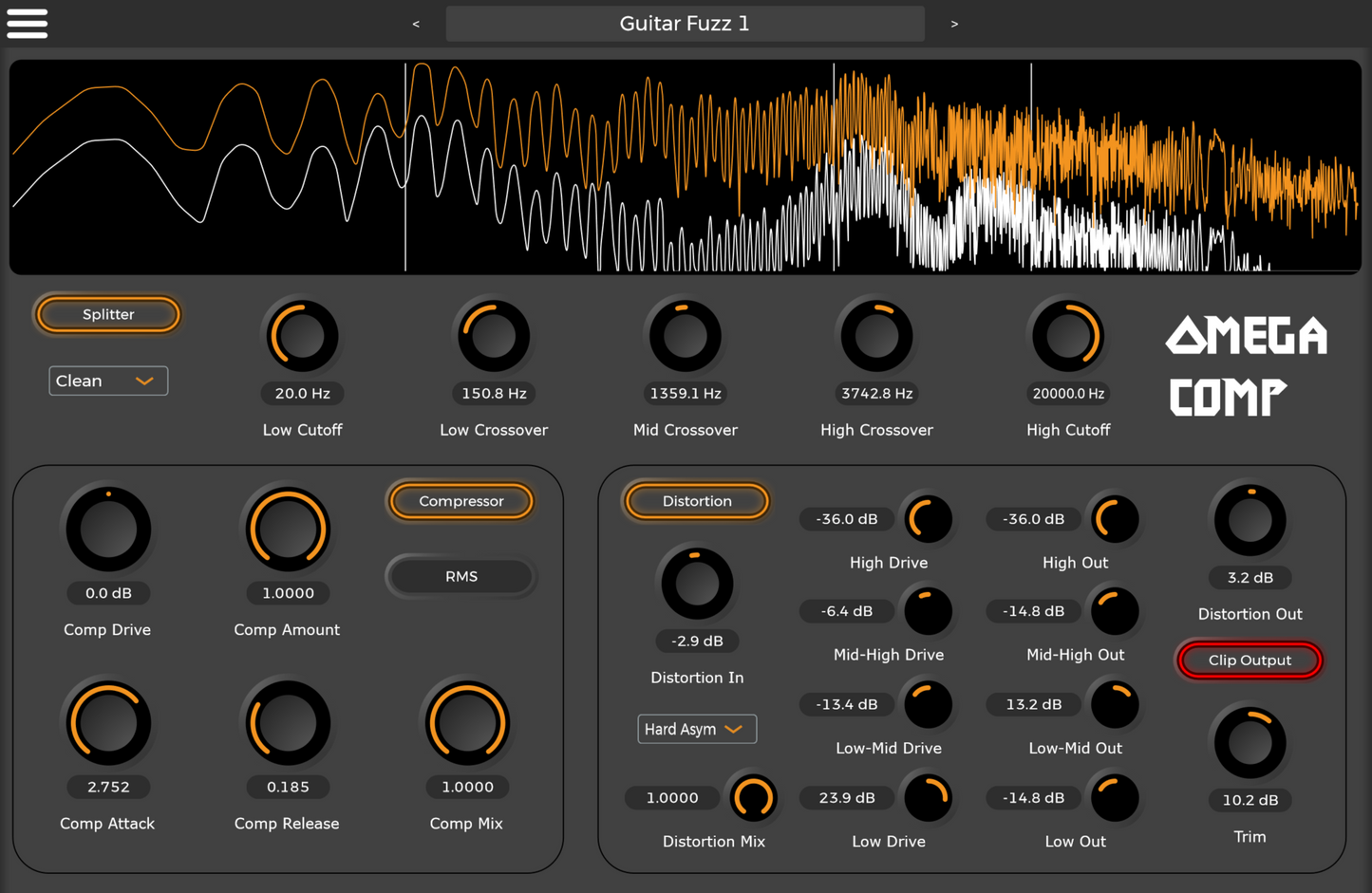Expand the Hard Asym distortion type dropdown
The width and height of the screenshot is (1372, 893).
pos(696,729)
